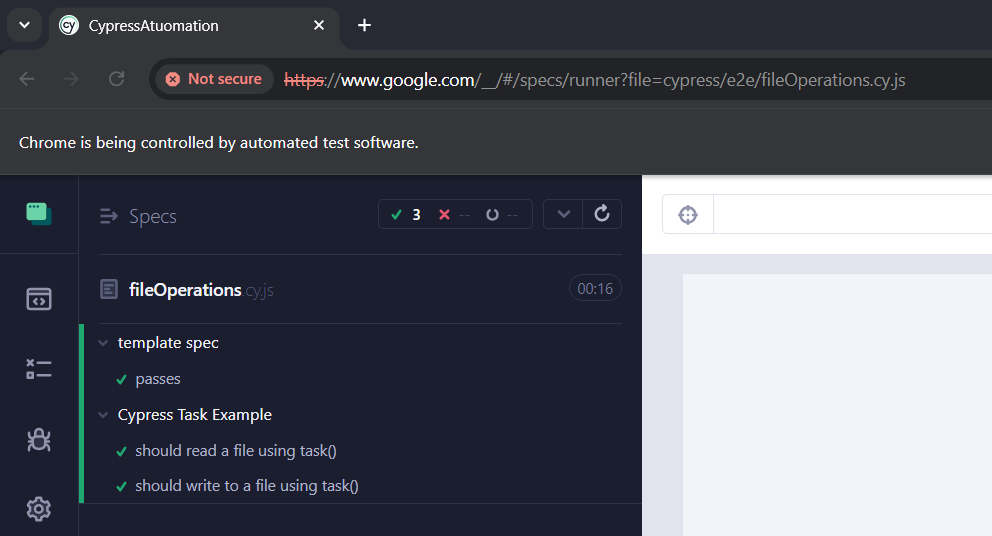Viewport: 992px width, 536px height.
Task: Select the CypressAtuomation browser tab
Action: coord(194,26)
